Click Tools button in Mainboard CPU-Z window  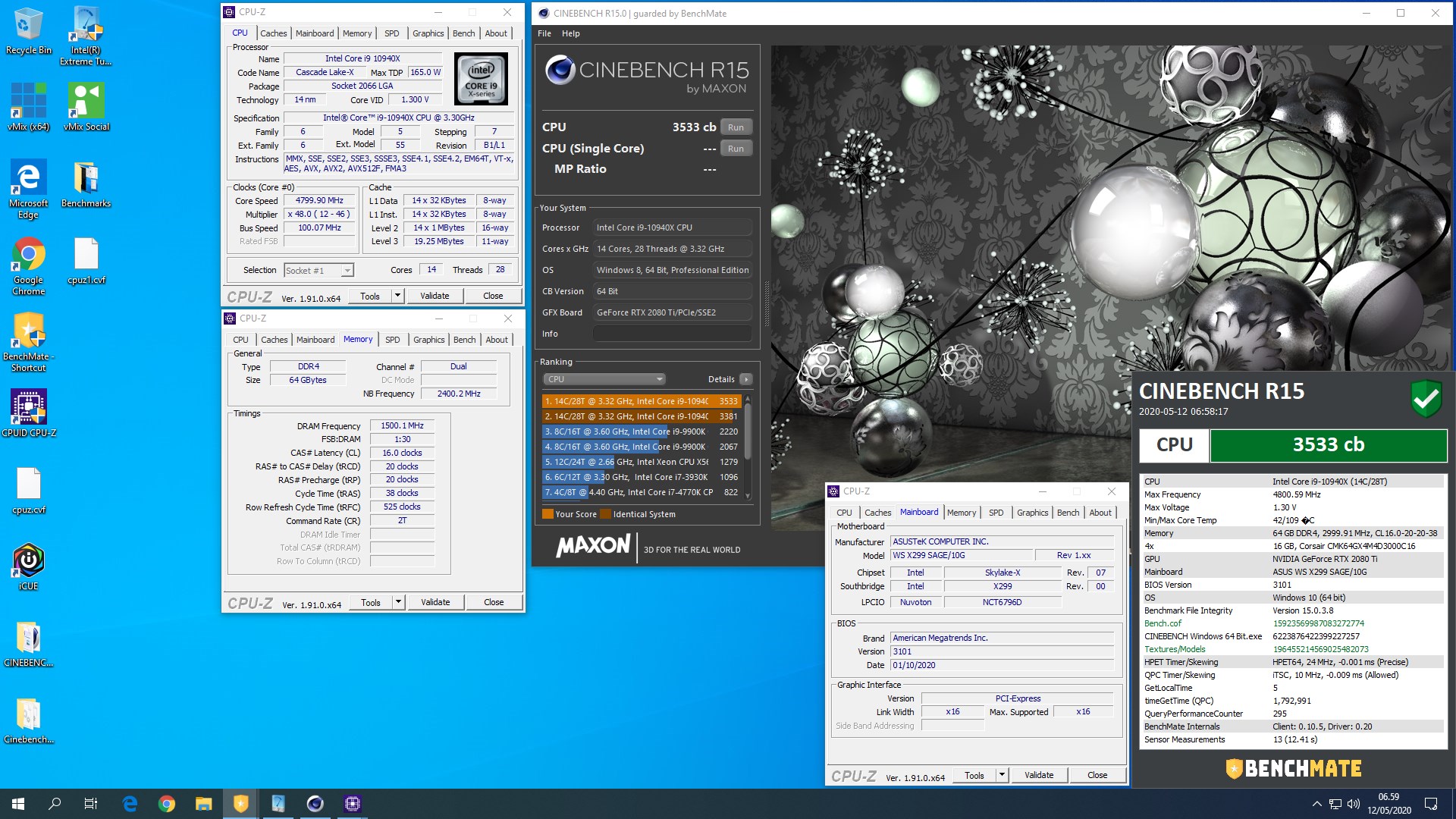[x=974, y=775]
